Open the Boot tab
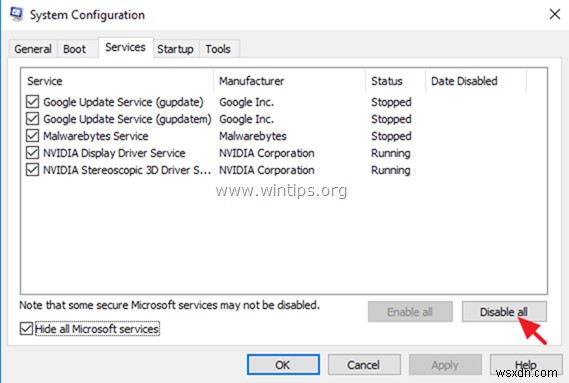The height and width of the screenshot is (383, 569). click(74, 49)
